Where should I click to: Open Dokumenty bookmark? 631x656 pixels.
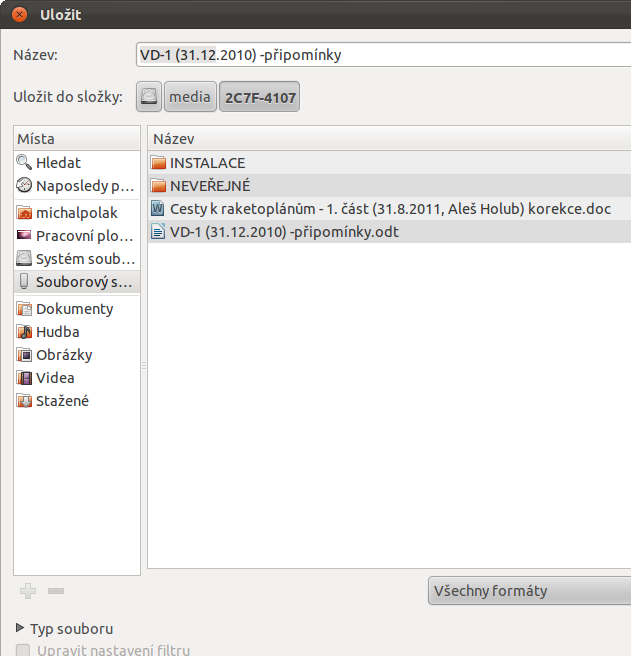77,309
